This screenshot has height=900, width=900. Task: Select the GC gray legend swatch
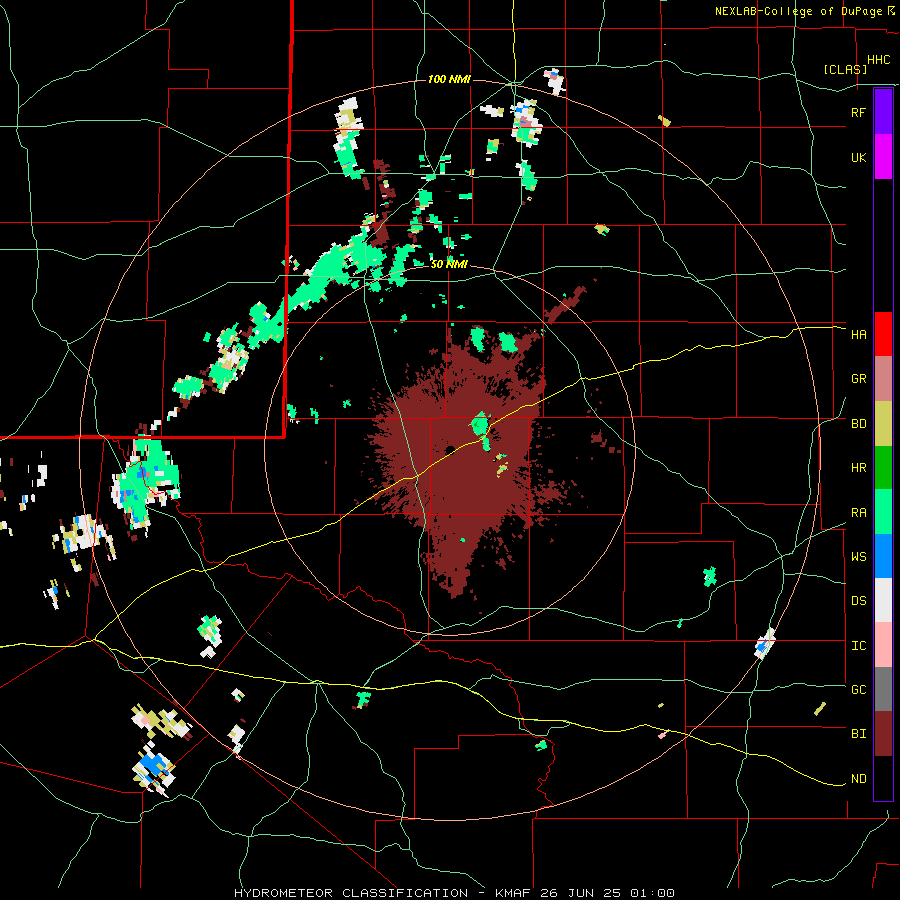tap(883, 689)
